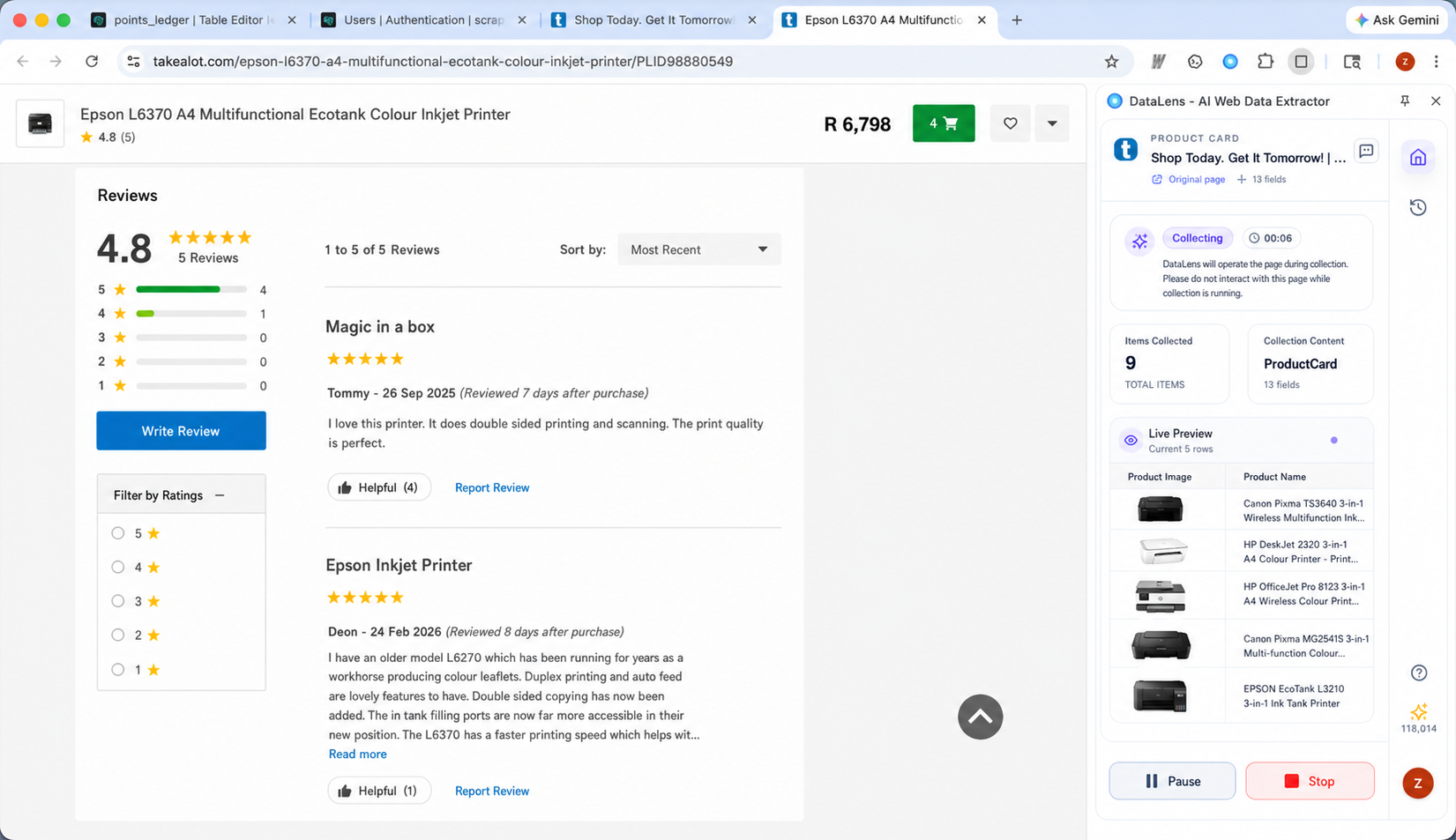Select the 1 star rating filter
Image resolution: width=1456 pixels, height=840 pixels.
[118, 669]
